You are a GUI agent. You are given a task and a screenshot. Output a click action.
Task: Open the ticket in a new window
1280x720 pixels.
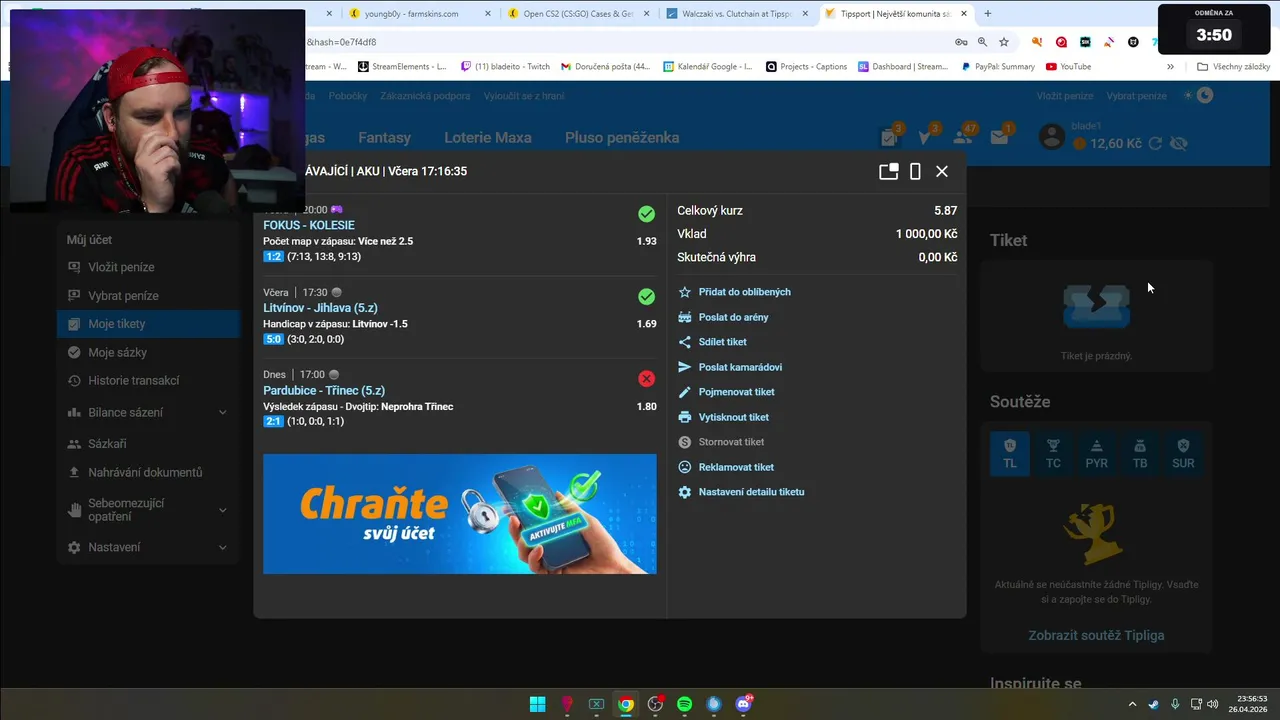tap(888, 171)
